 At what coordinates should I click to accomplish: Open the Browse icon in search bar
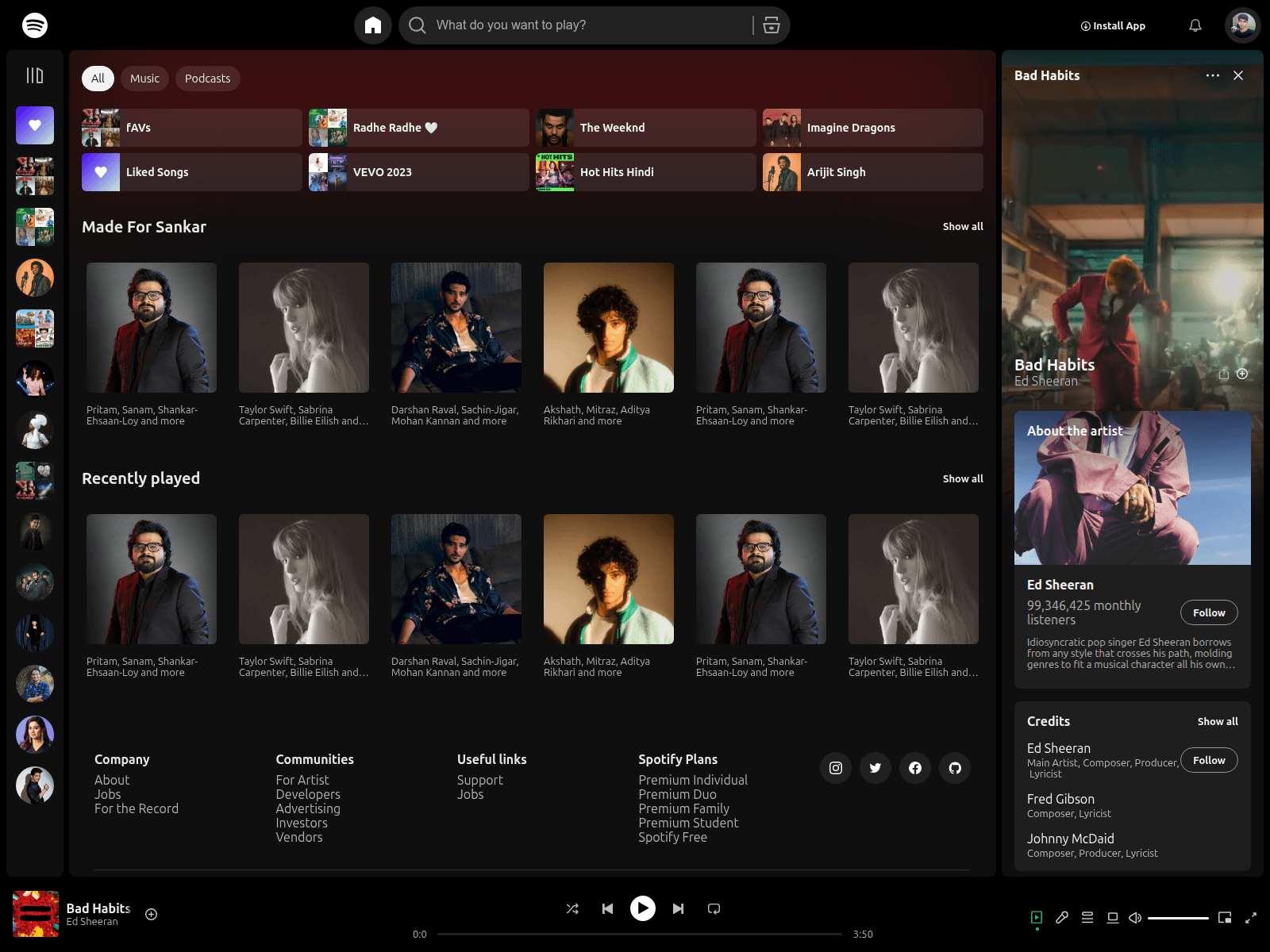coord(772,25)
